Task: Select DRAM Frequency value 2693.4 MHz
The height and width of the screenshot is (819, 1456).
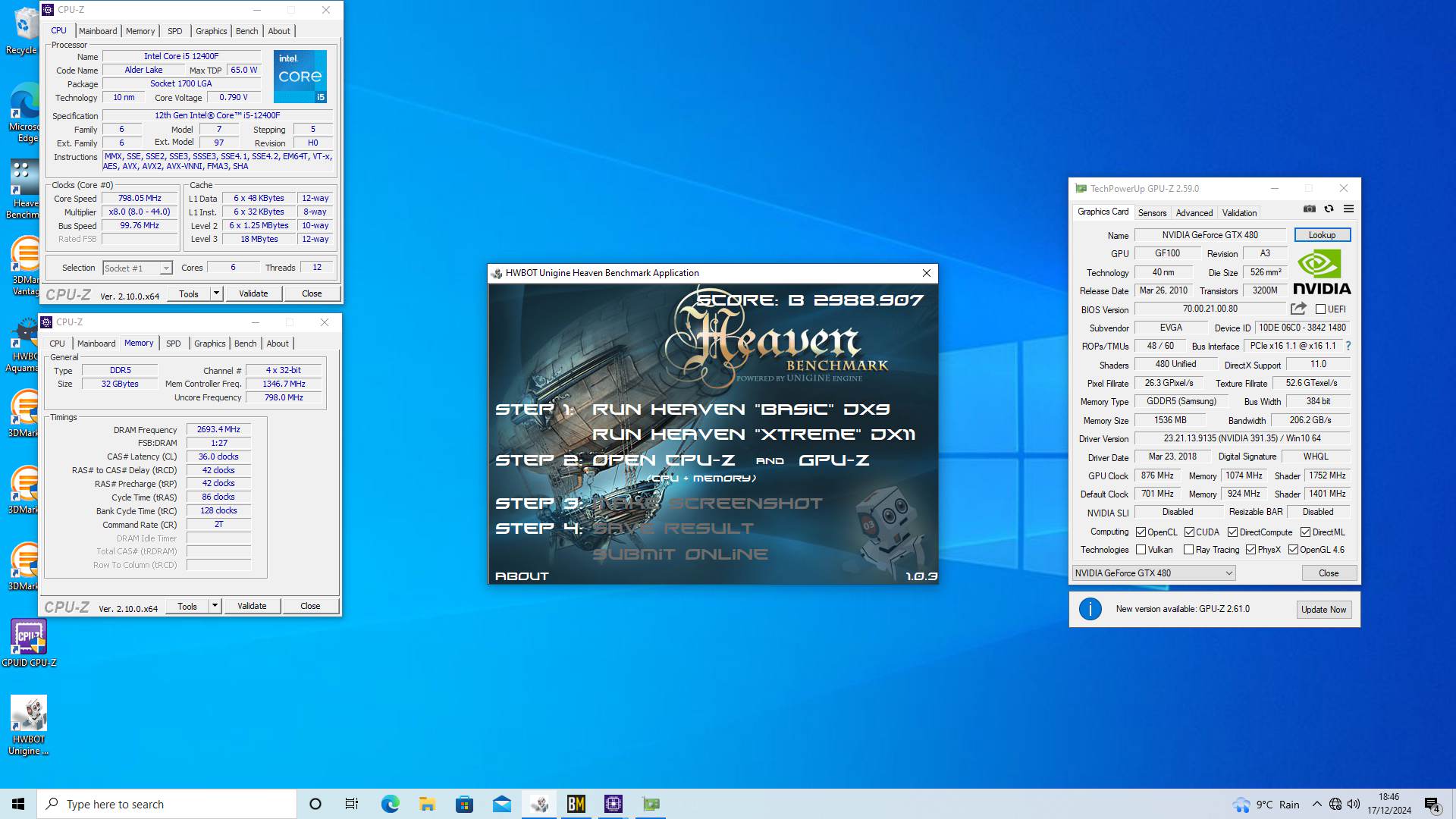Action: (x=218, y=429)
